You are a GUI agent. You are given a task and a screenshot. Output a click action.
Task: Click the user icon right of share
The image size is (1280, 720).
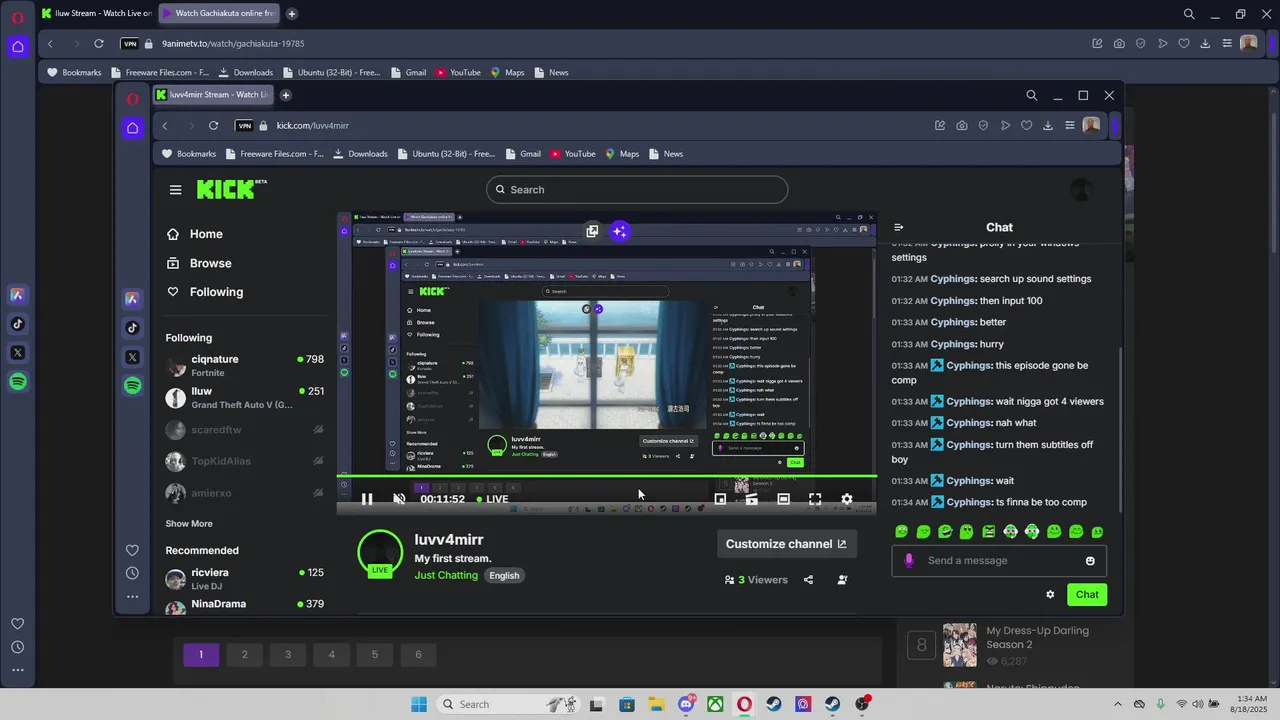click(842, 580)
